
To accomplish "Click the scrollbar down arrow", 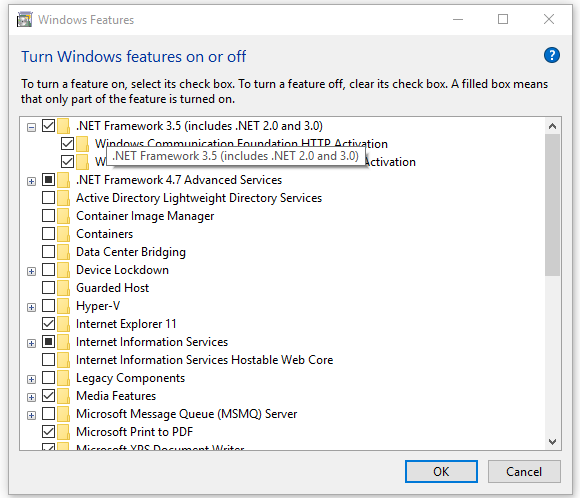I will (552, 441).
